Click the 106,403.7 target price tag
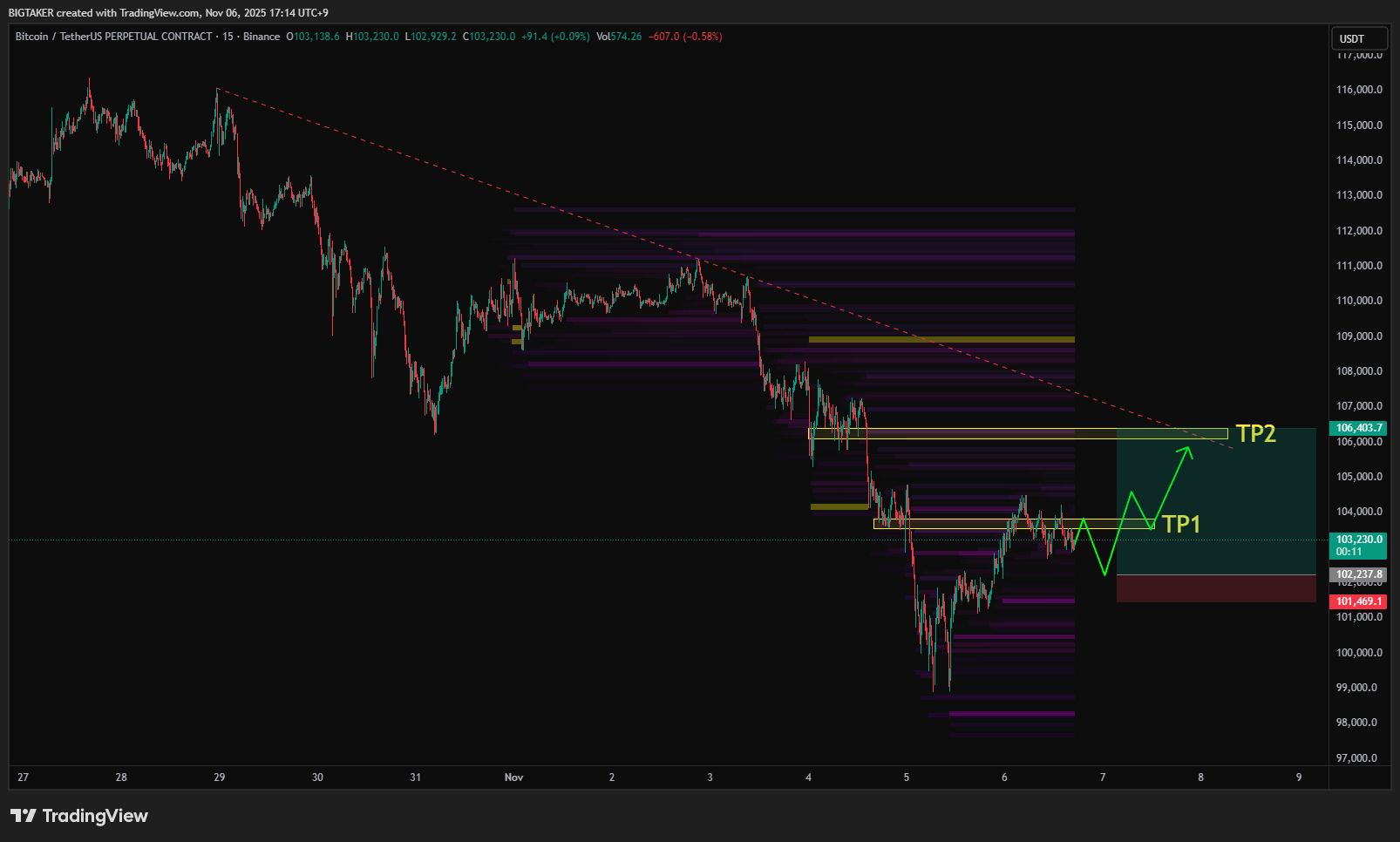This screenshot has height=842, width=1400. click(1359, 428)
